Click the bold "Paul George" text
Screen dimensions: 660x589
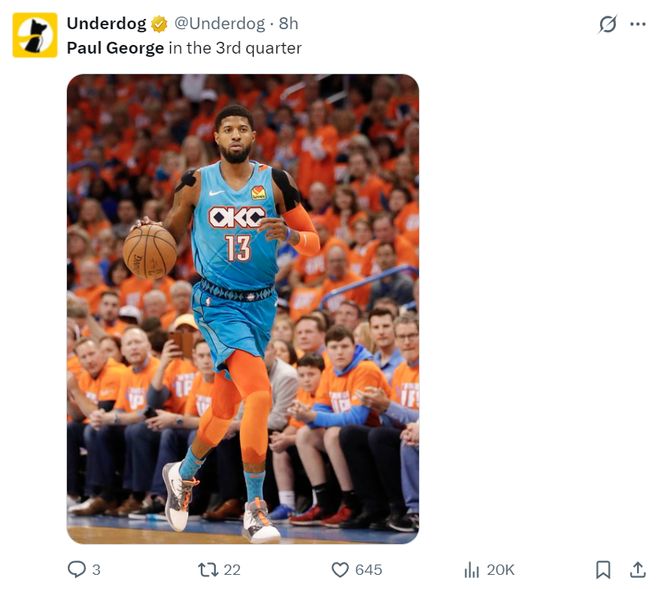(115, 47)
